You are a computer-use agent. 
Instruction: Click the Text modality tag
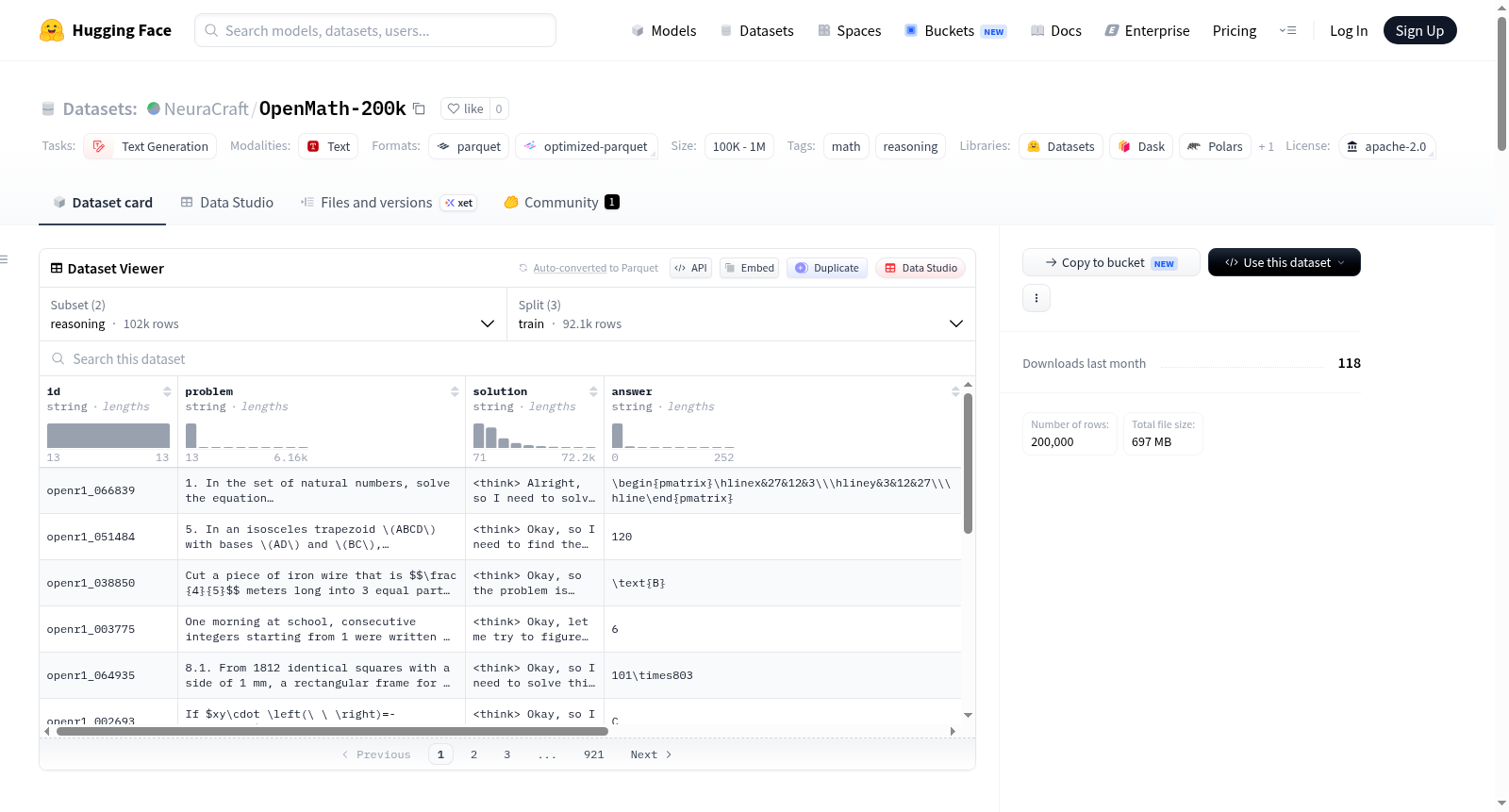pos(328,146)
